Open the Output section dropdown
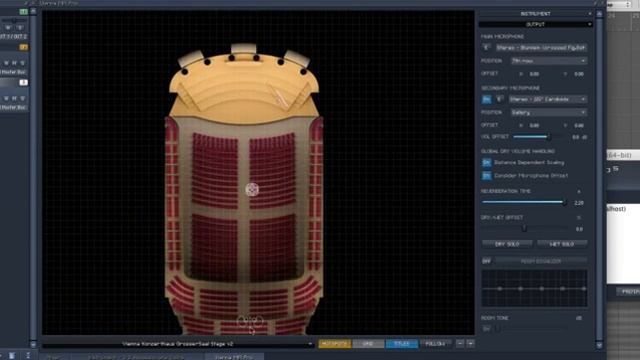 [x=536, y=24]
